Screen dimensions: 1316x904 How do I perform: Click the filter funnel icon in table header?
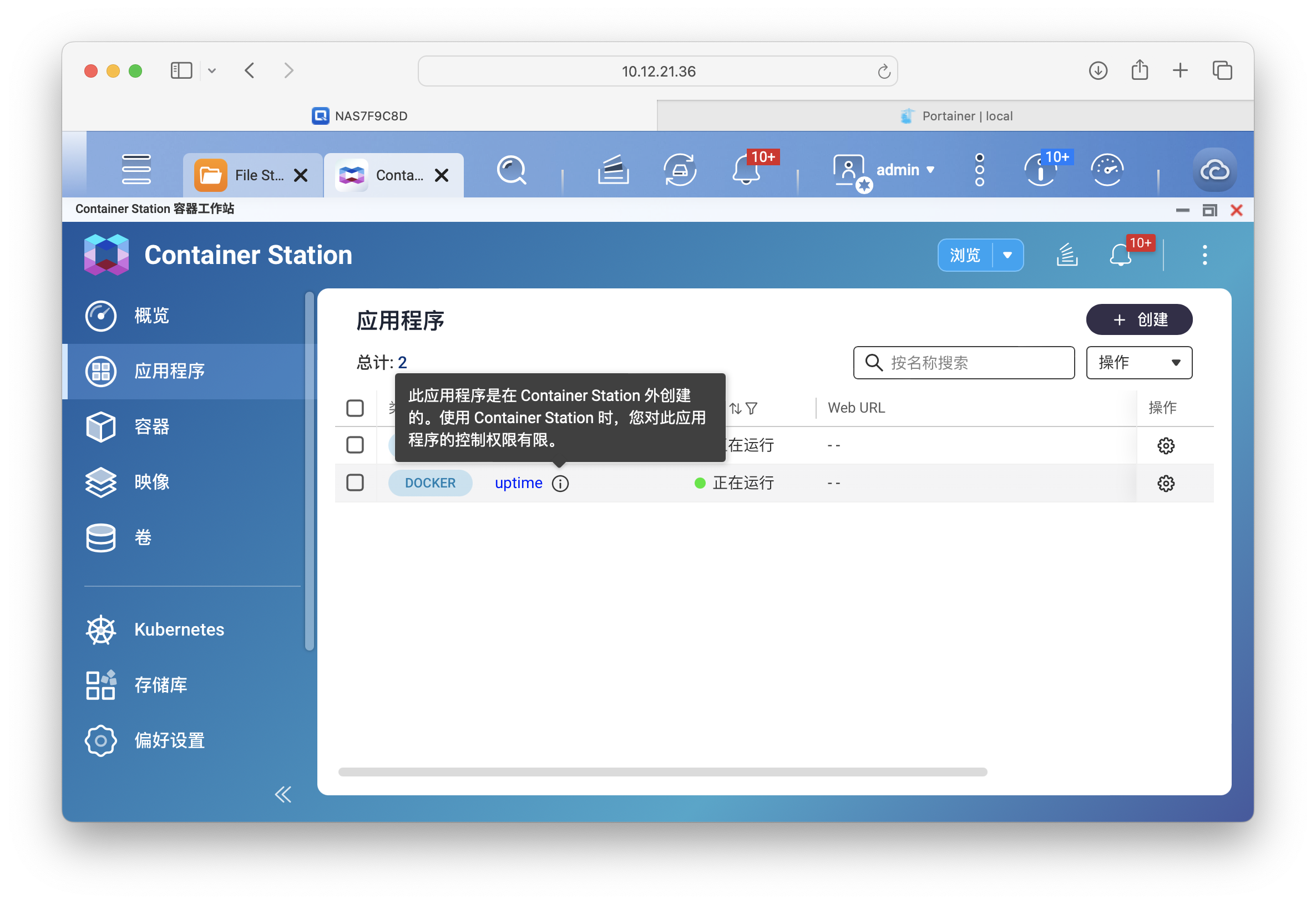click(x=751, y=408)
